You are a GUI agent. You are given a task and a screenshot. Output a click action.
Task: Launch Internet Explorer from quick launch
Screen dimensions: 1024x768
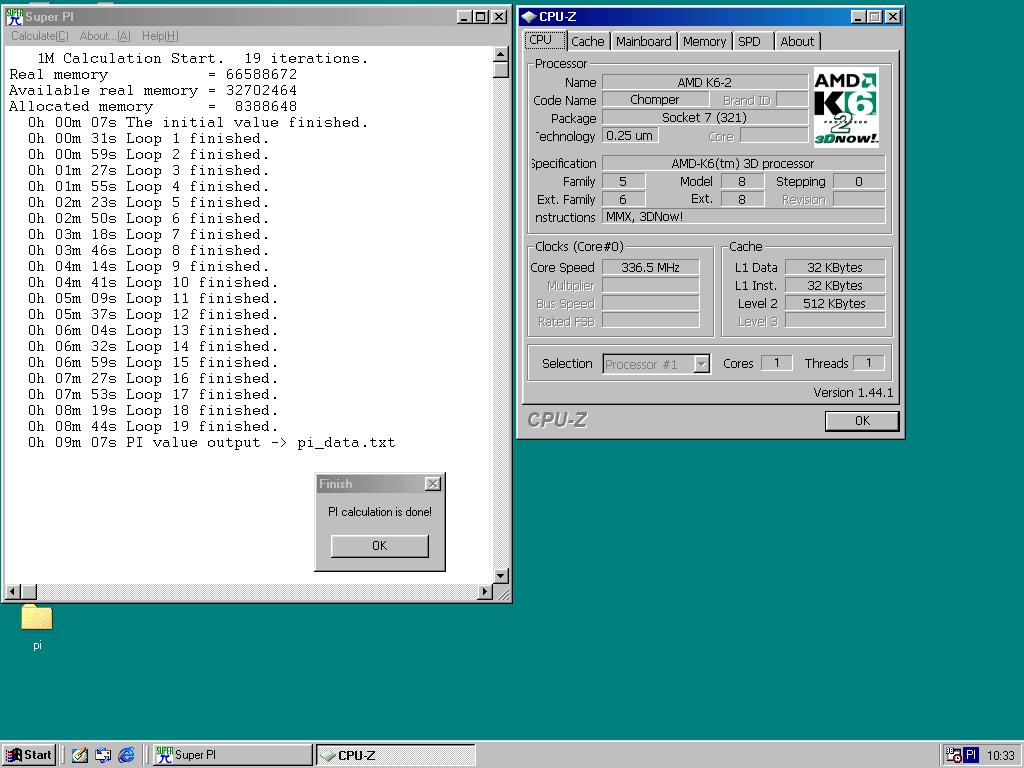(x=127, y=755)
